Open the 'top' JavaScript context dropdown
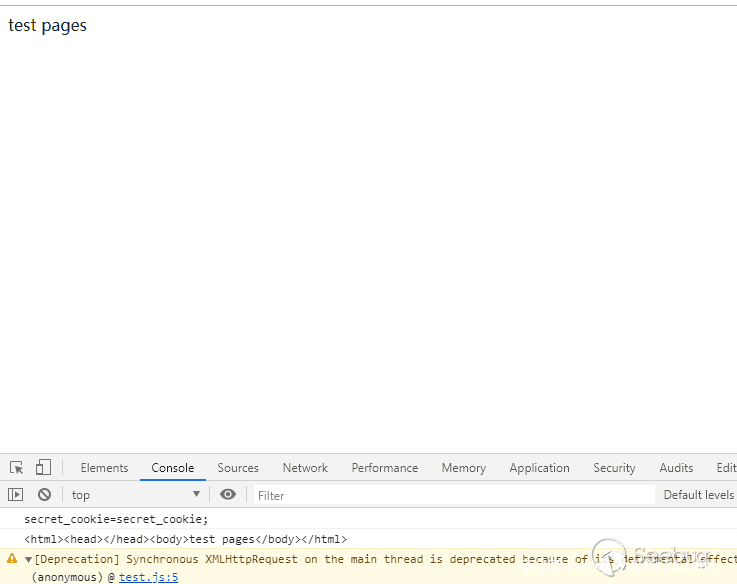This screenshot has height=584, width=737. 135,495
